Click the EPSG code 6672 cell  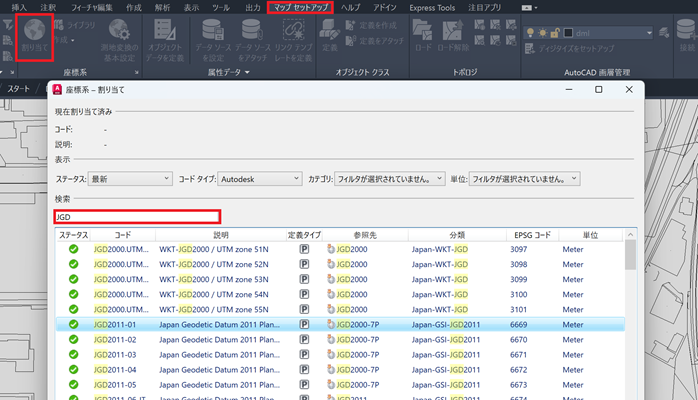[x=519, y=370]
